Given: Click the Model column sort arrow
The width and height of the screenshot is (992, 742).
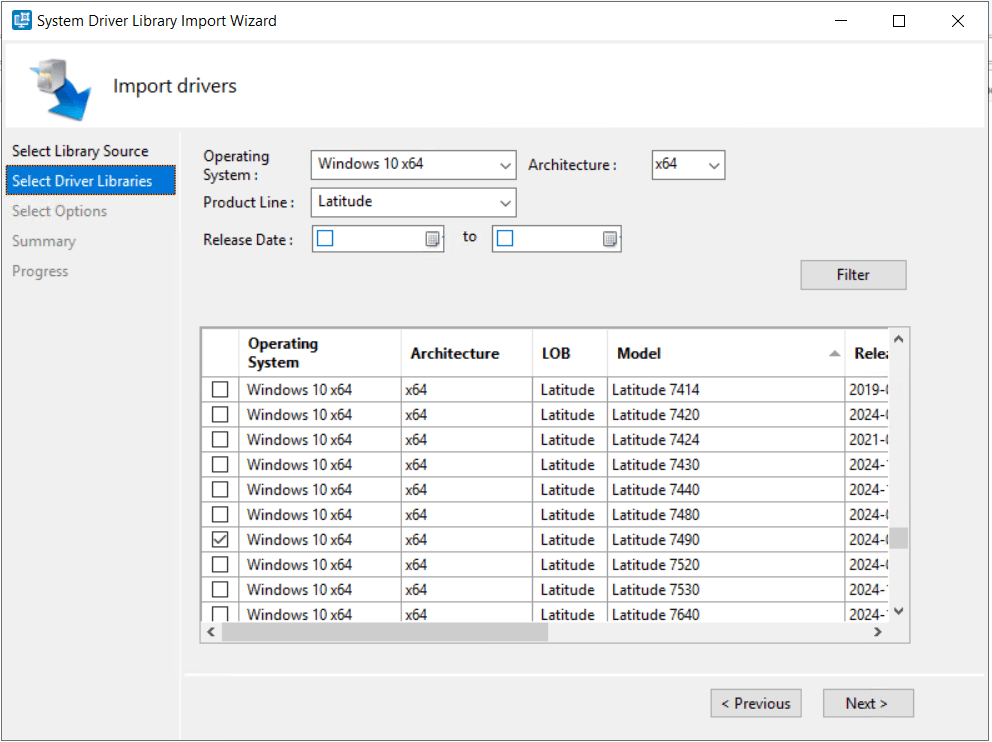Looking at the screenshot, I should click(x=834, y=354).
